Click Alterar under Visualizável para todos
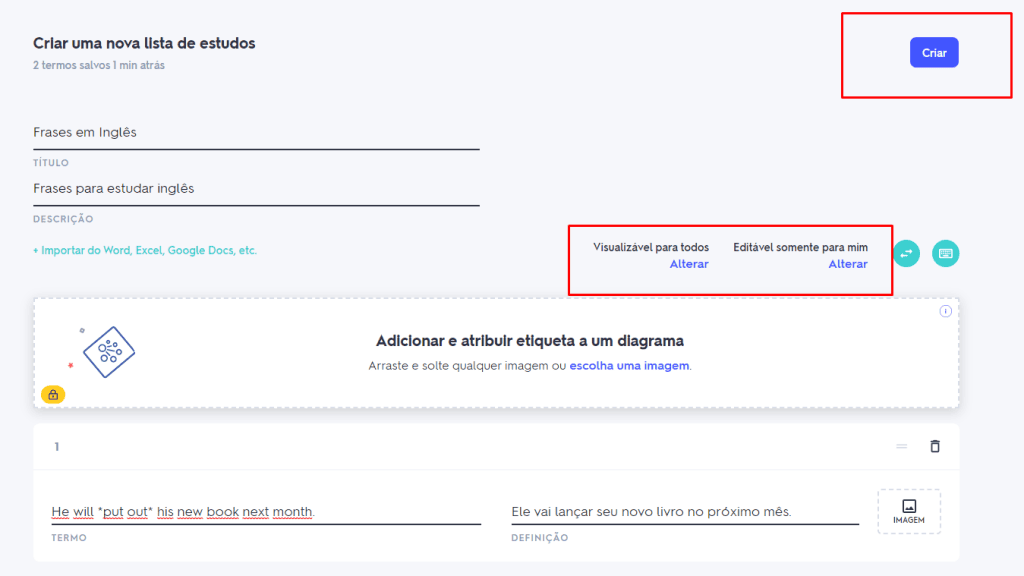This screenshot has height=576, width=1024. [x=688, y=264]
